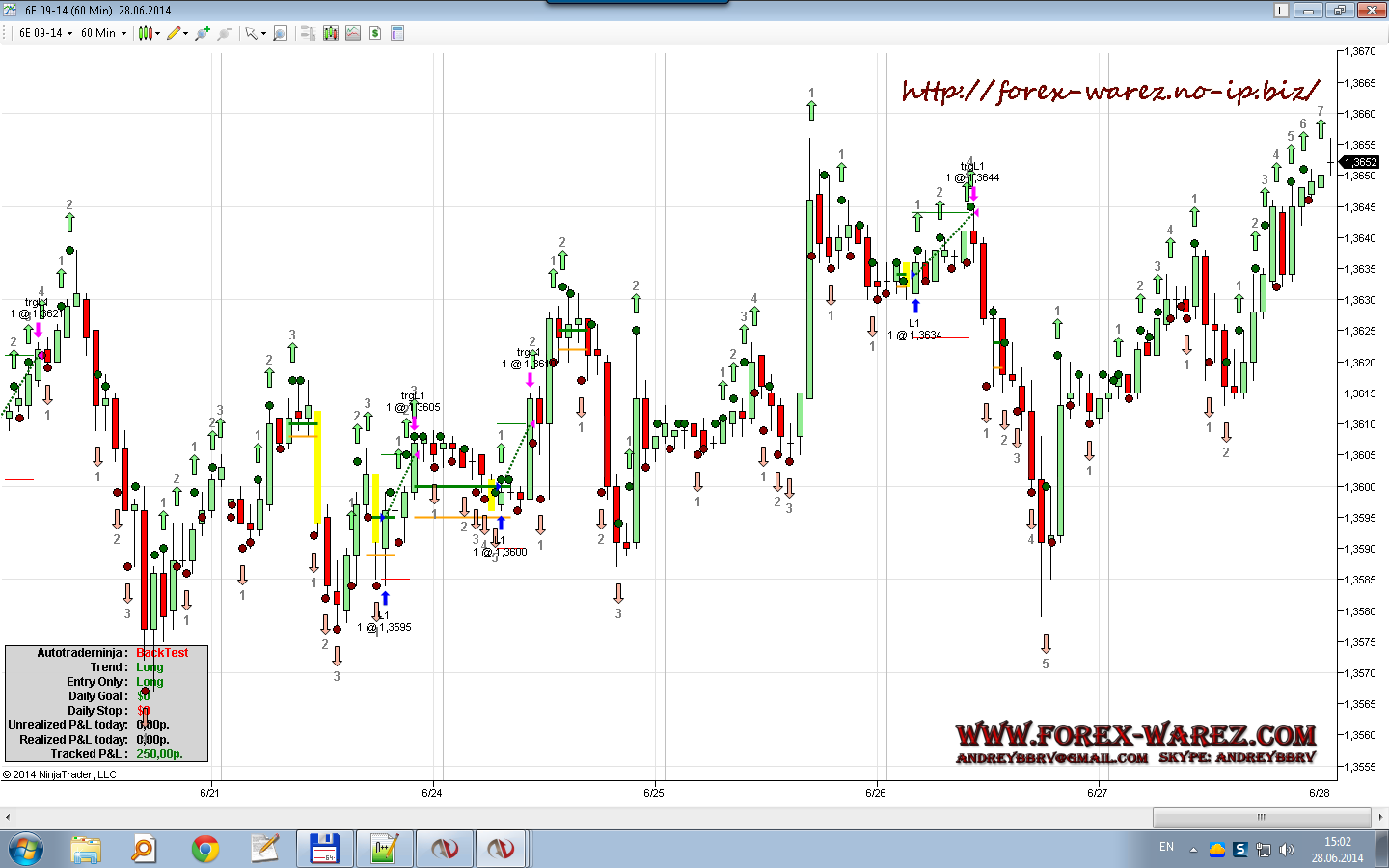Screen dimensions: 1389x868
Task: Switch to the second NinjaTrader taskbar window
Action: (500, 849)
